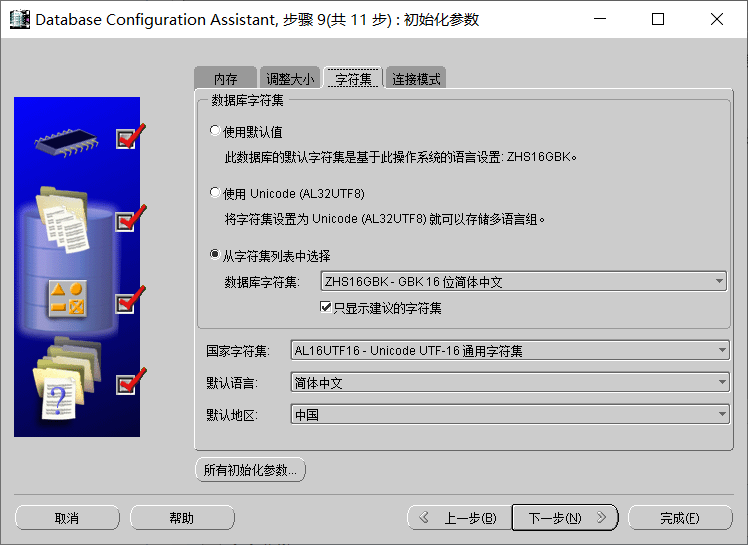Click the right arrow on 下一步 button
This screenshot has height=545, width=748.
(x=601, y=518)
